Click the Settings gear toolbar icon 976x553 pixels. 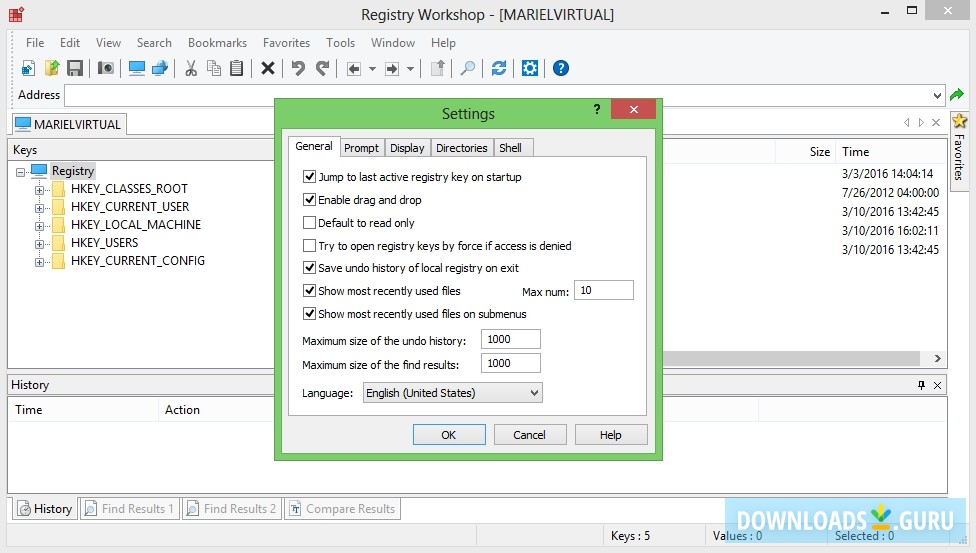point(530,68)
